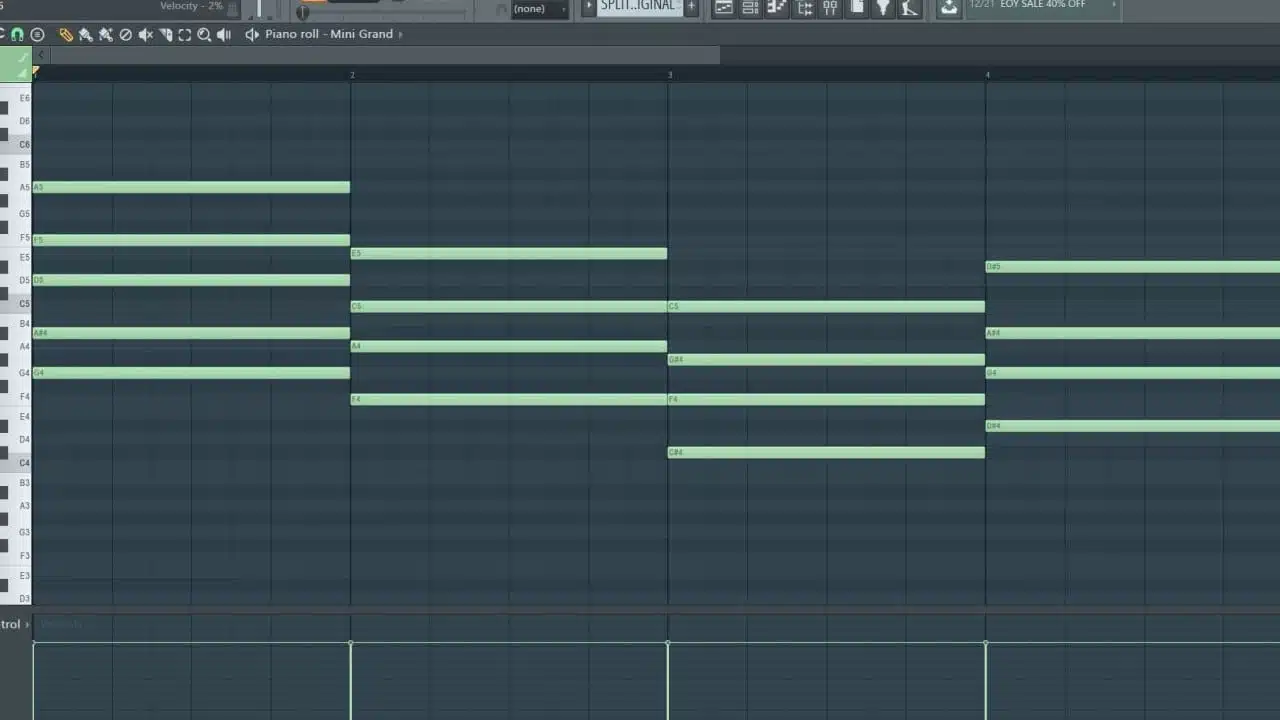Select the D#4 note in bar 4

1133,426
